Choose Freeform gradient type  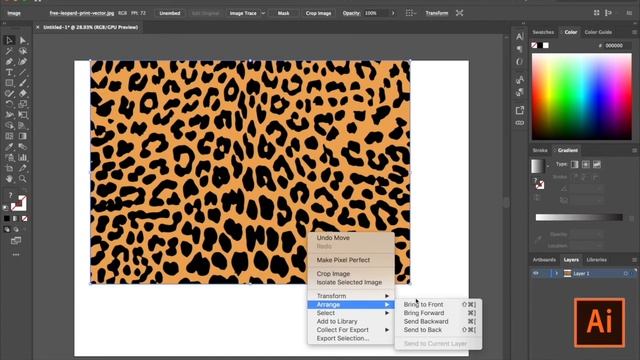click(x=597, y=164)
